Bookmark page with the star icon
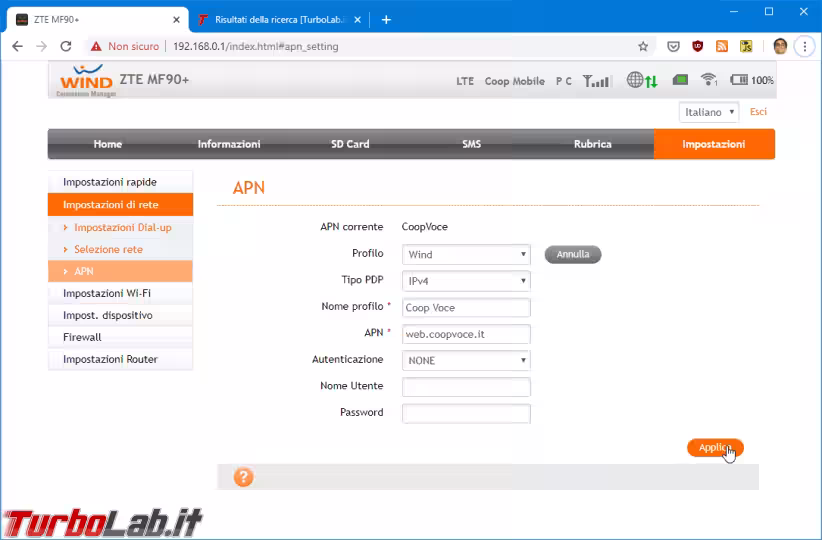The height and width of the screenshot is (540, 822). (x=643, y=47)
